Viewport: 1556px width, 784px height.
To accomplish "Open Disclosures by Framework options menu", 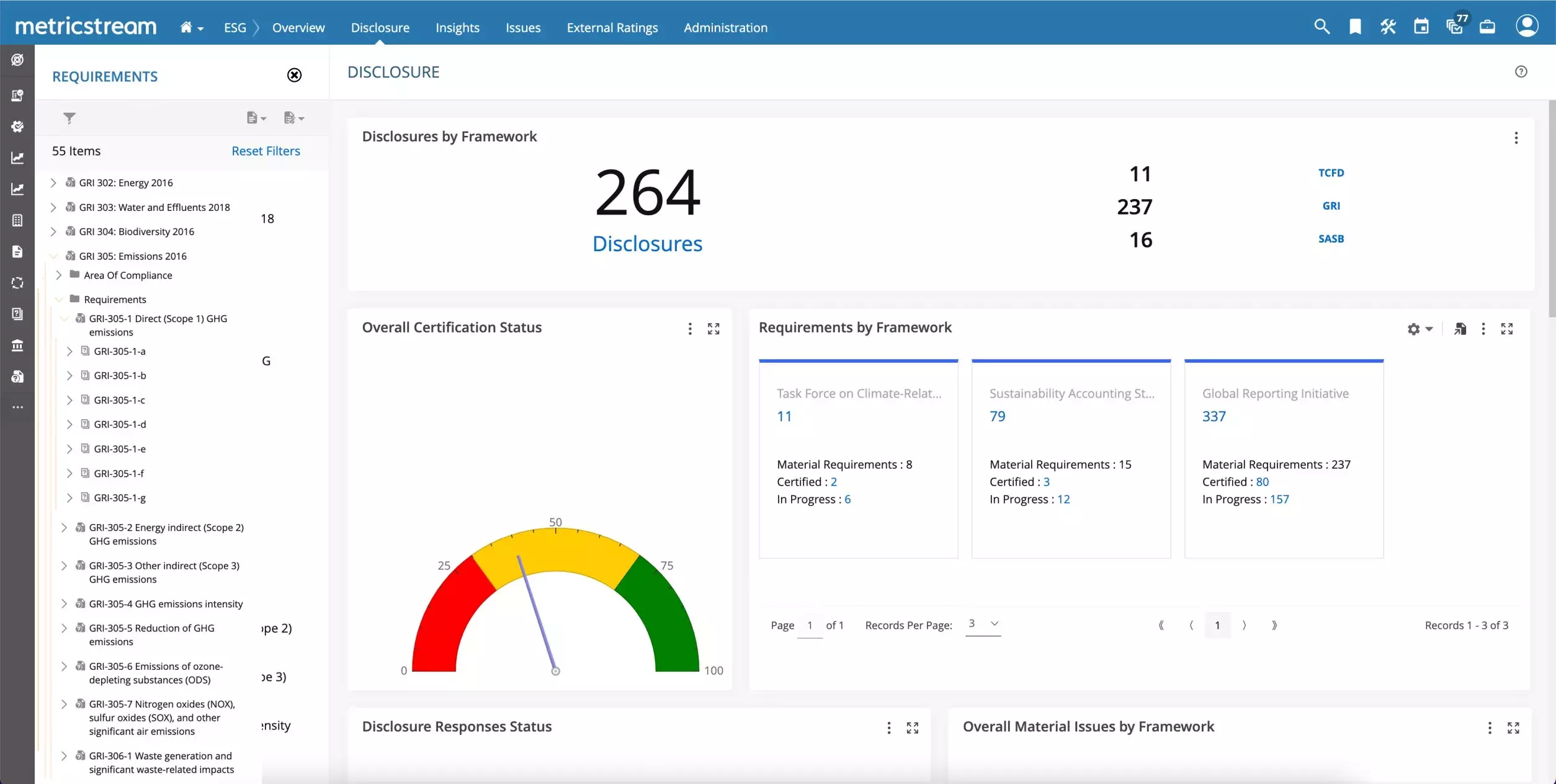I will coord(1516,138).
